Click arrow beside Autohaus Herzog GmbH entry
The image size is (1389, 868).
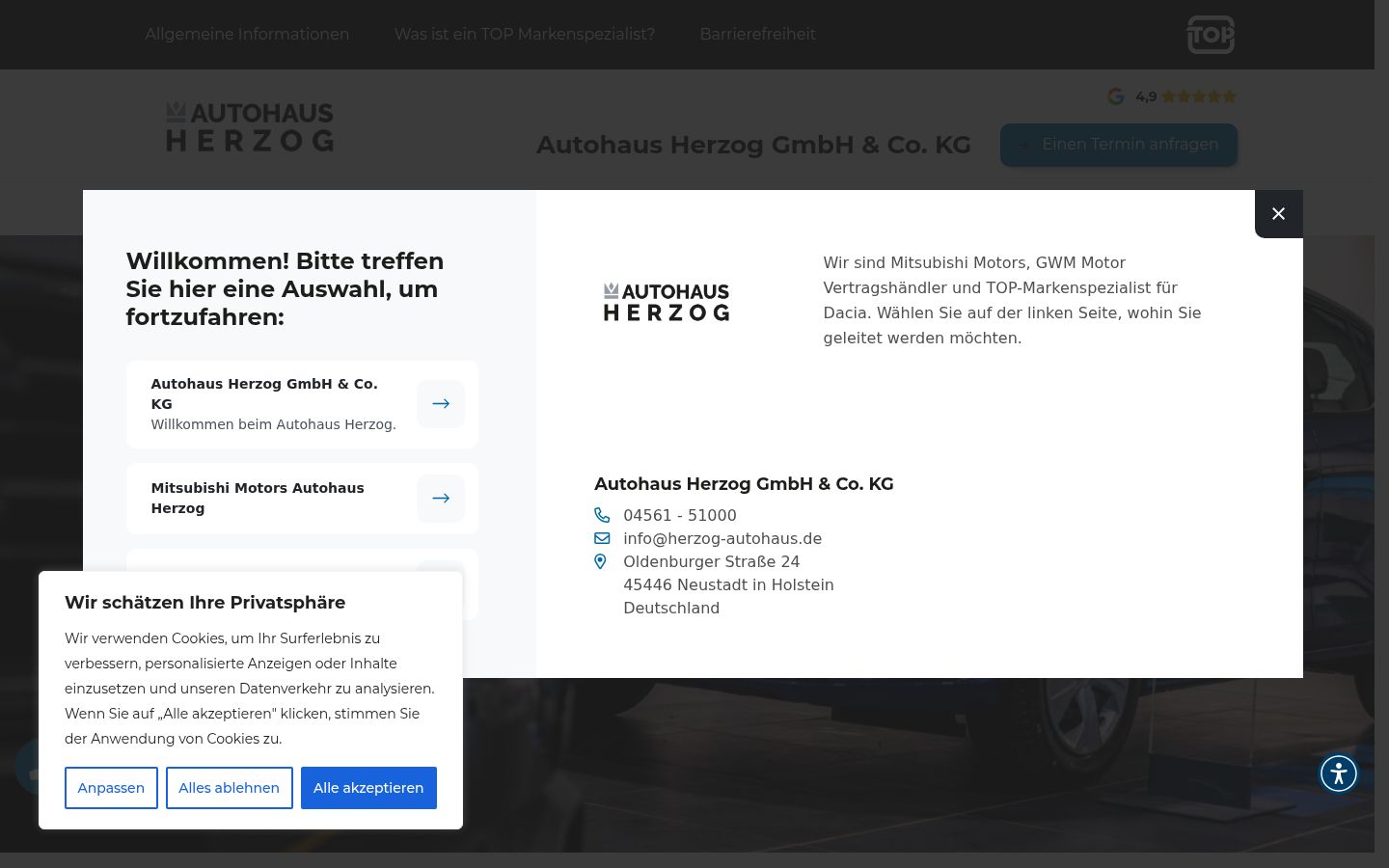coord(441,404)
